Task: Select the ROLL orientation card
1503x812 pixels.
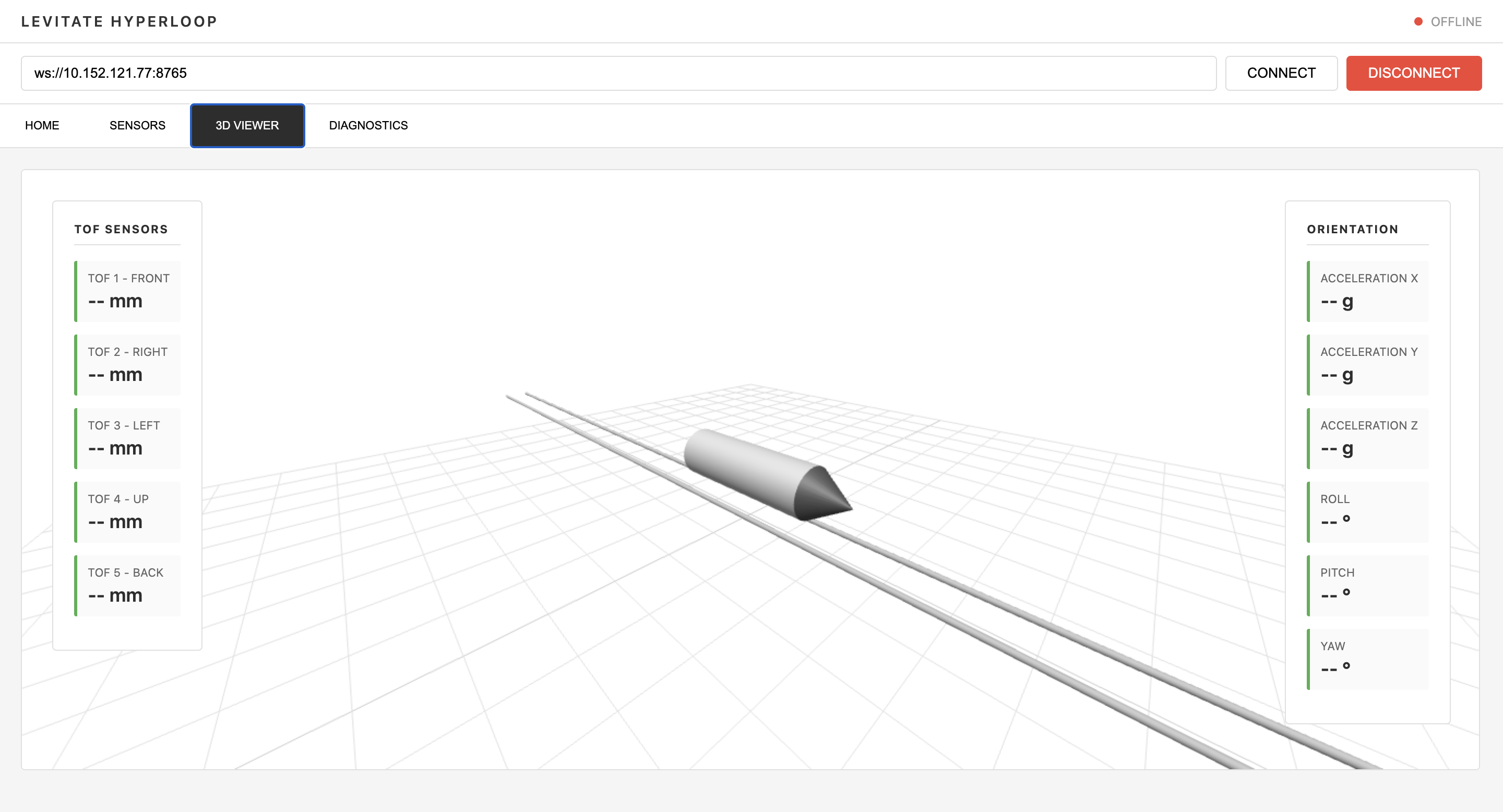Action: pos(1367,511)
